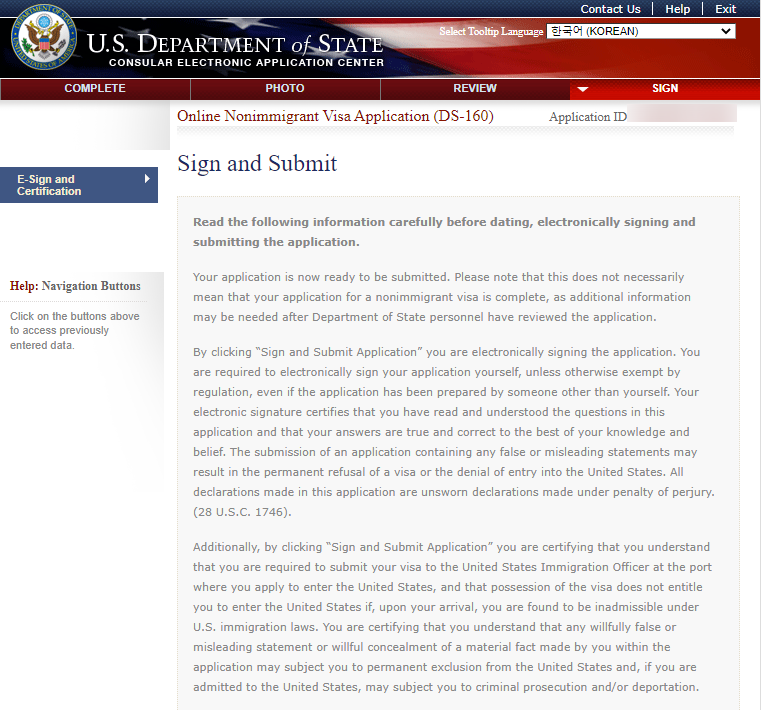
Task: Click the U.S. Department of State banner title
Action: coord(235,44)
